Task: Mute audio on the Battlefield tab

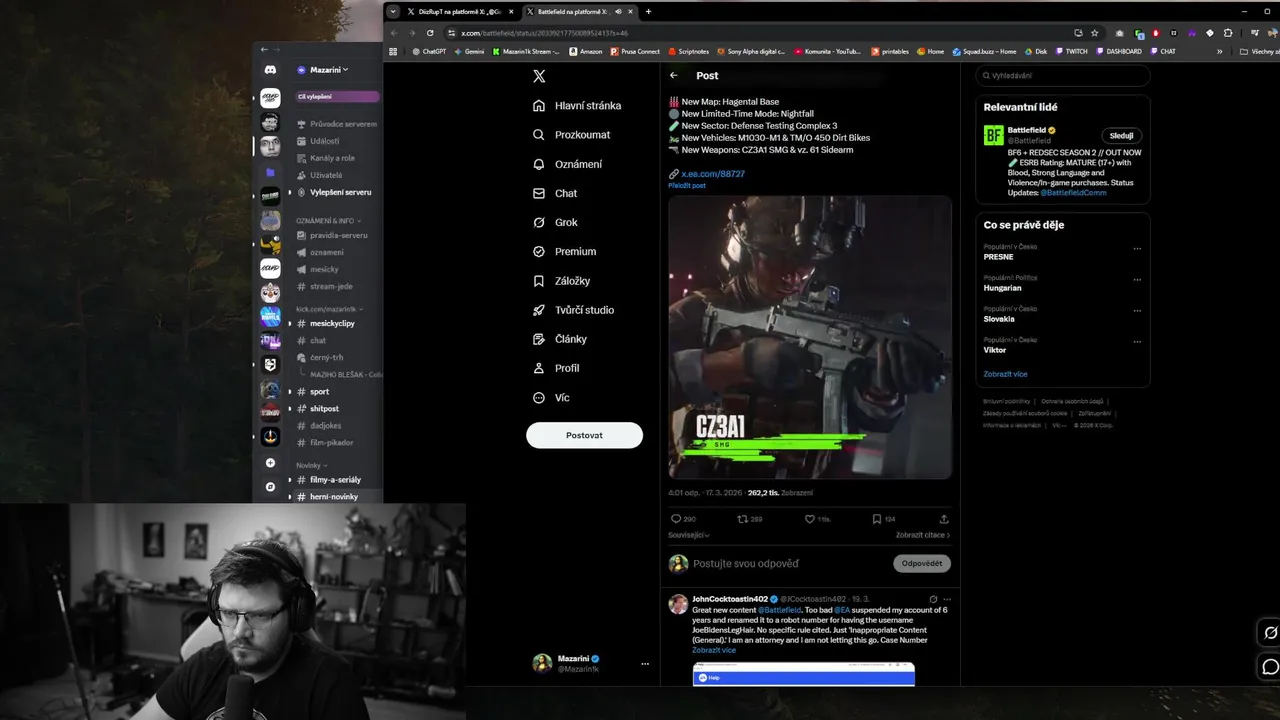Action: tap(620, 12)
